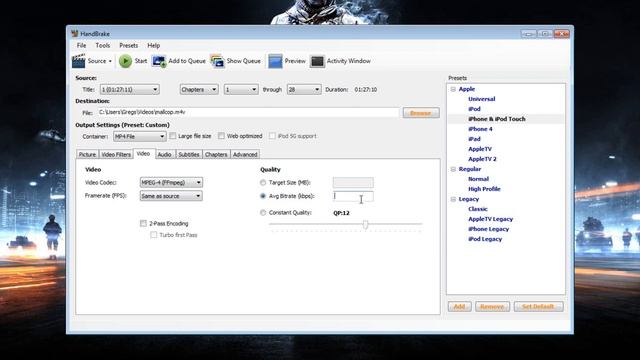The height and width of the screenshot is (360, 640).
Task: Enable Web optimized checkbox
Action: click(x=221, y=136)
